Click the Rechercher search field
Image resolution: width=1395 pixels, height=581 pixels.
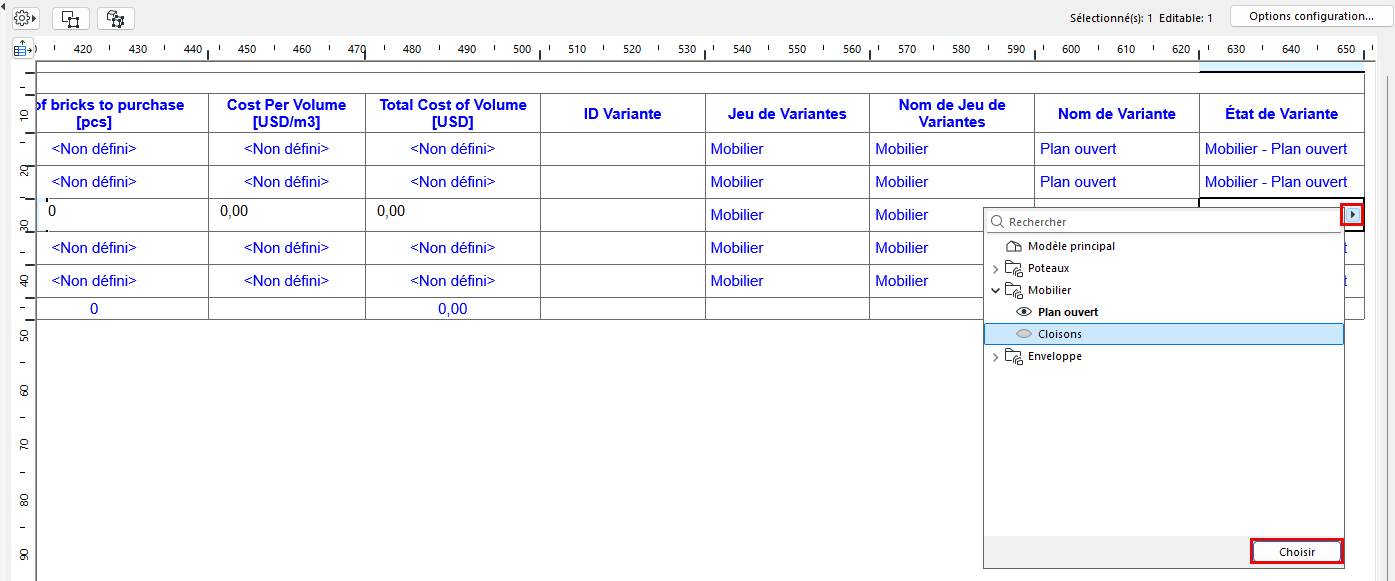[1163, 222]
